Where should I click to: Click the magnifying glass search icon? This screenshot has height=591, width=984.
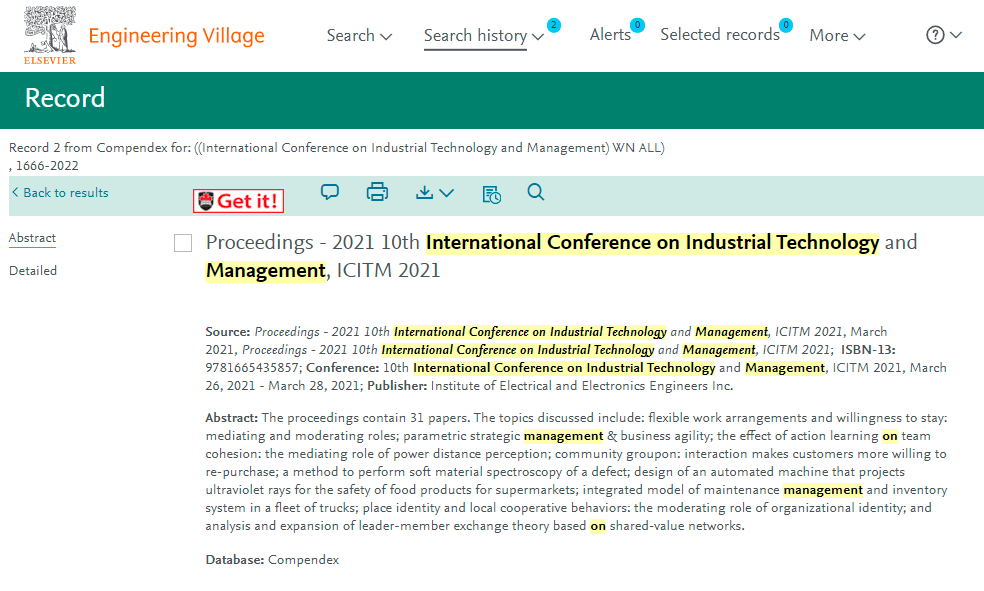pos(535,192)
